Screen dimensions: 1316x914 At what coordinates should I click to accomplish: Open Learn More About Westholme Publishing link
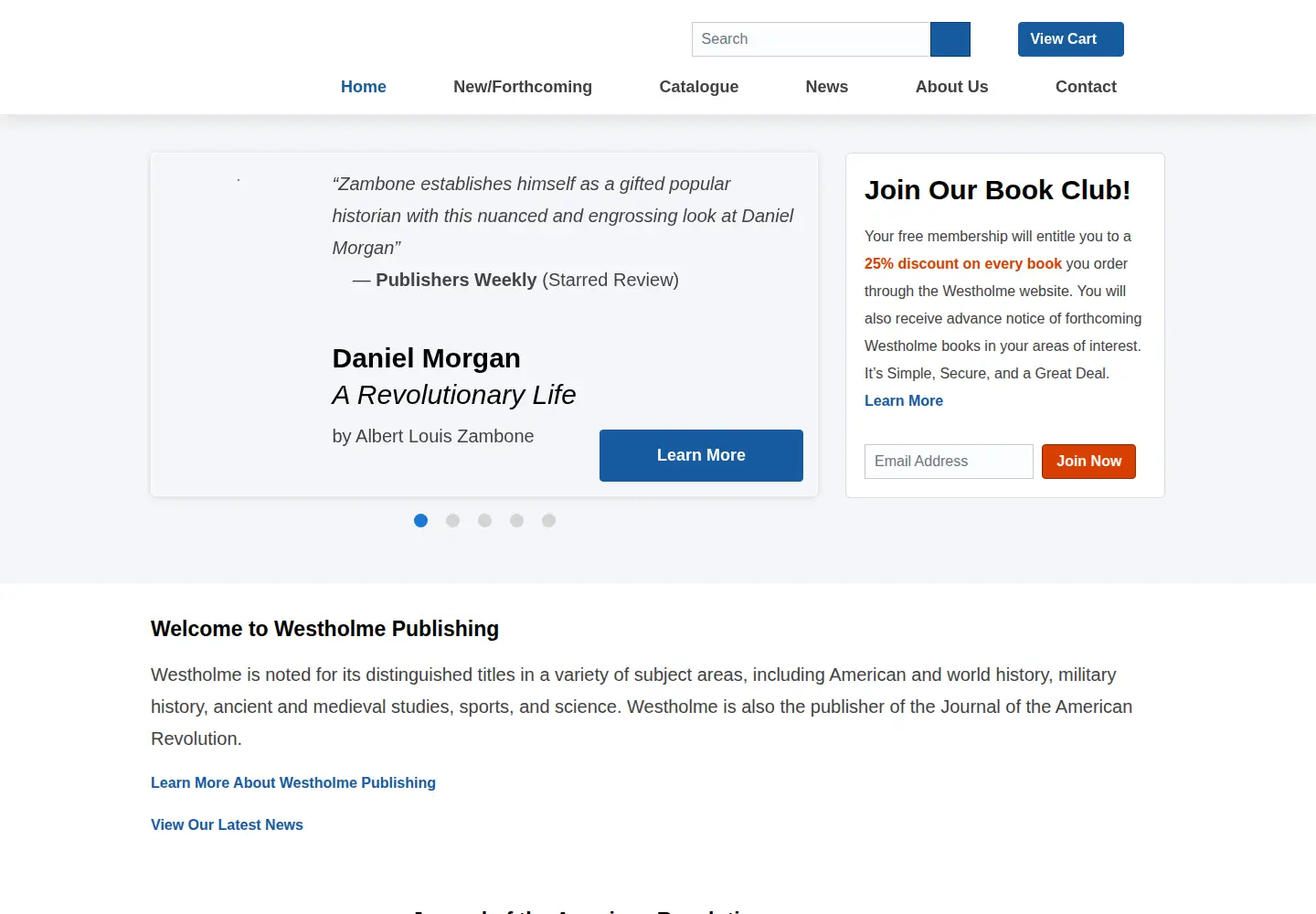pyautogui.click(x=293, y=782)
